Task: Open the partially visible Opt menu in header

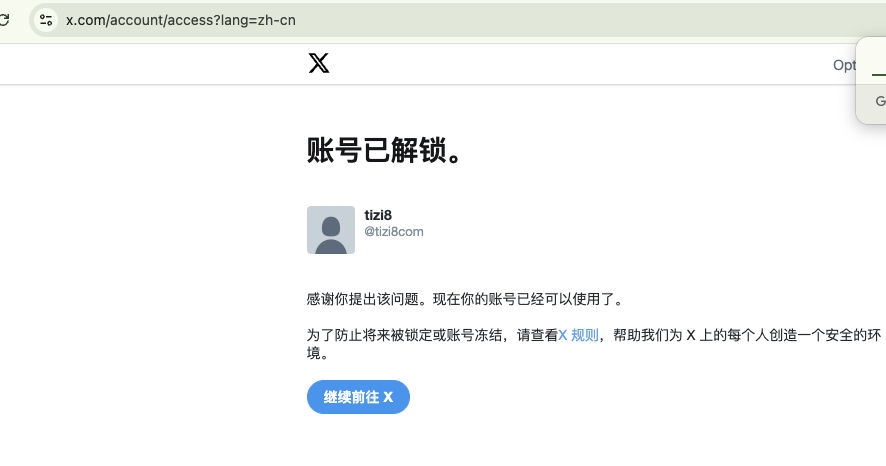Action: pos(844,65)
